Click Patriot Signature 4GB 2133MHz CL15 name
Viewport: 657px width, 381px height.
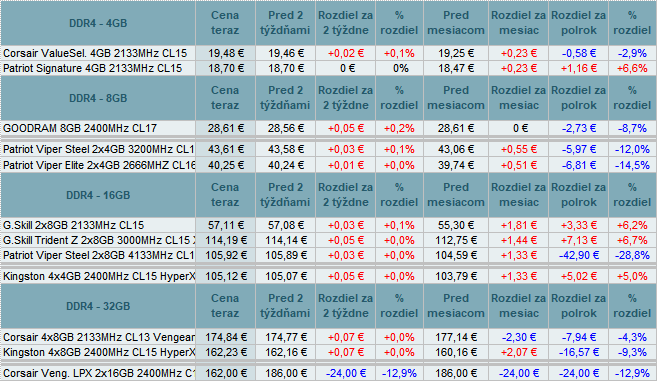[93, 68]
